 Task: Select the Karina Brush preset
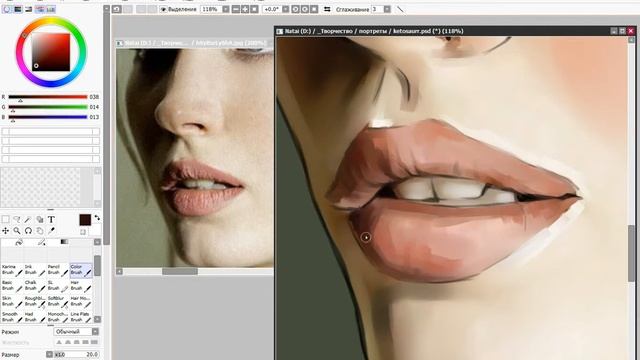coord(12,270)
